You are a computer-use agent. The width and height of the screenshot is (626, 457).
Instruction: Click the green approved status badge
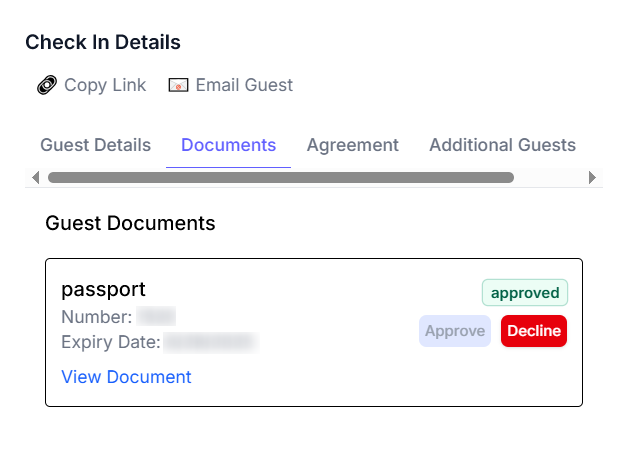click(x=525, y=293)
